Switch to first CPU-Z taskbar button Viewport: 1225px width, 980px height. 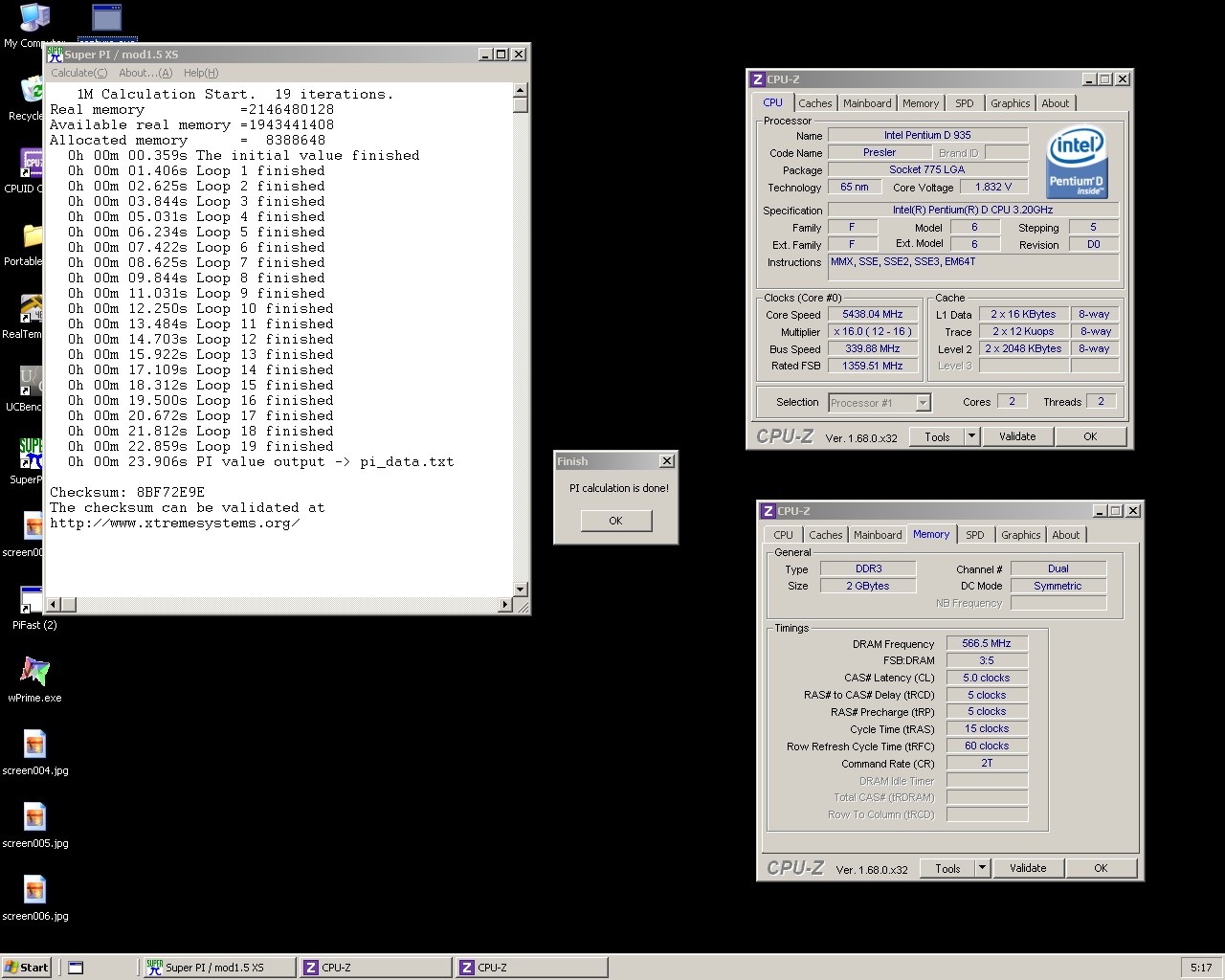(374, 968)
